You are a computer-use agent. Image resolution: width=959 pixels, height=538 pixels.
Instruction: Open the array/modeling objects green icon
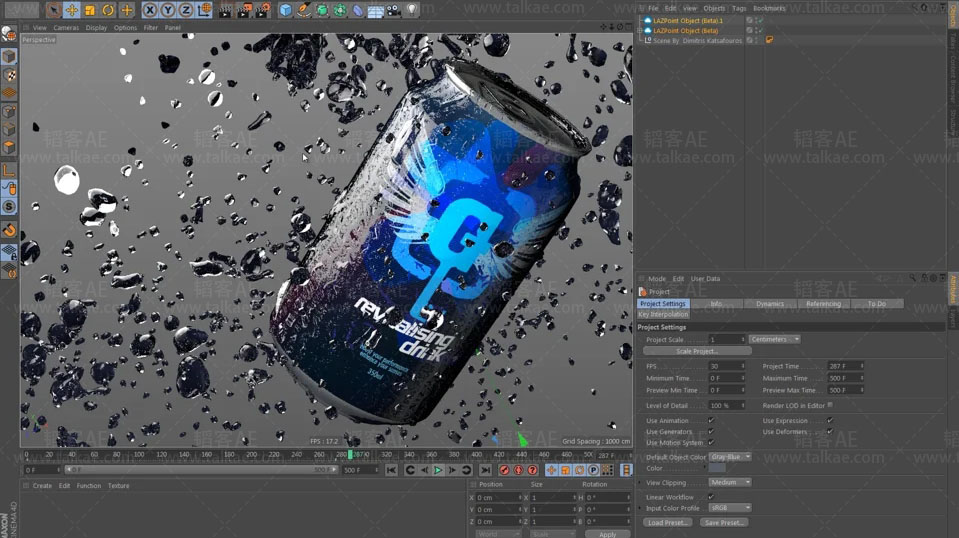(x=340, y=10)
